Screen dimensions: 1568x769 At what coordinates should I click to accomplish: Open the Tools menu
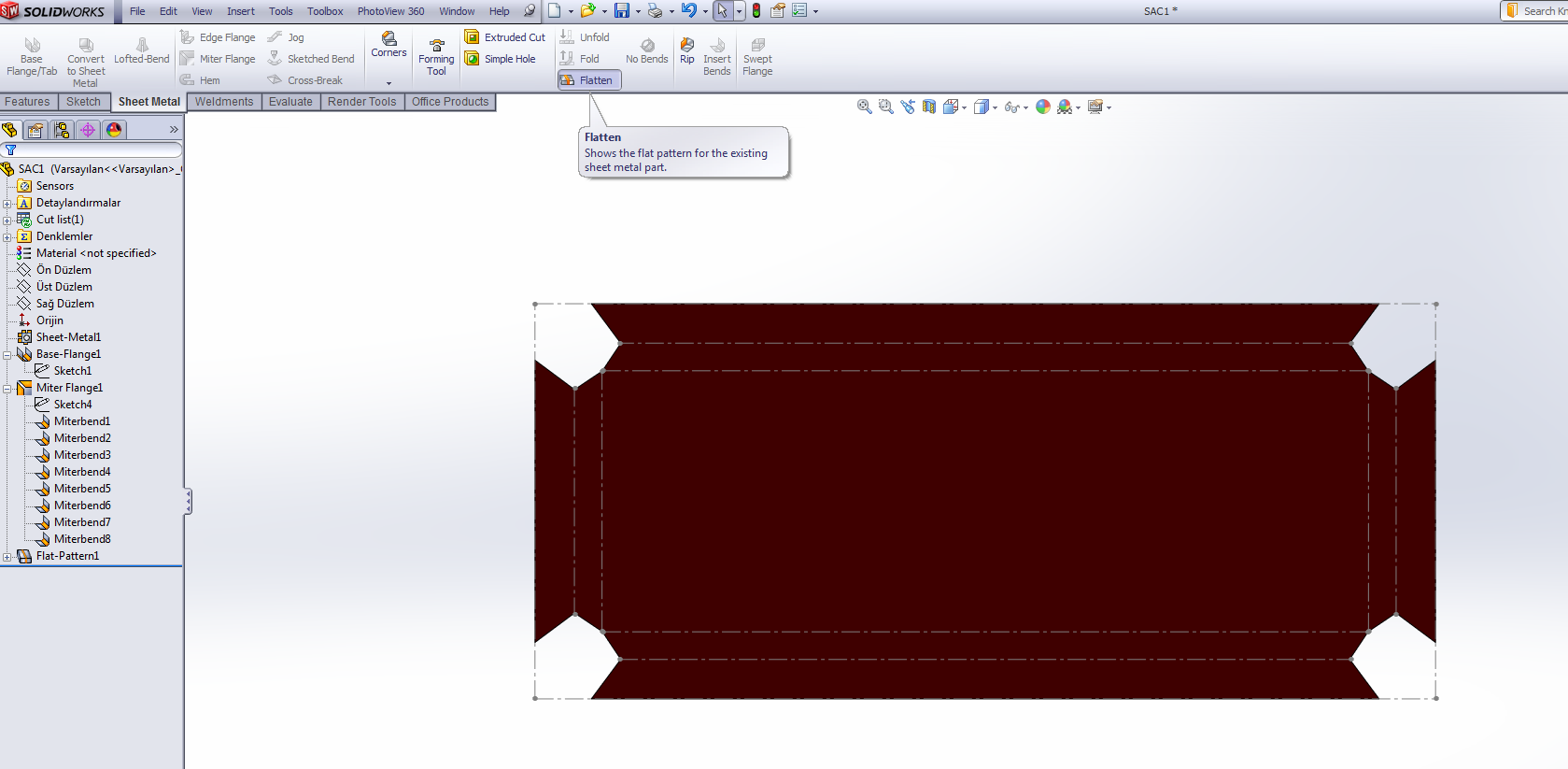(280, 11)
